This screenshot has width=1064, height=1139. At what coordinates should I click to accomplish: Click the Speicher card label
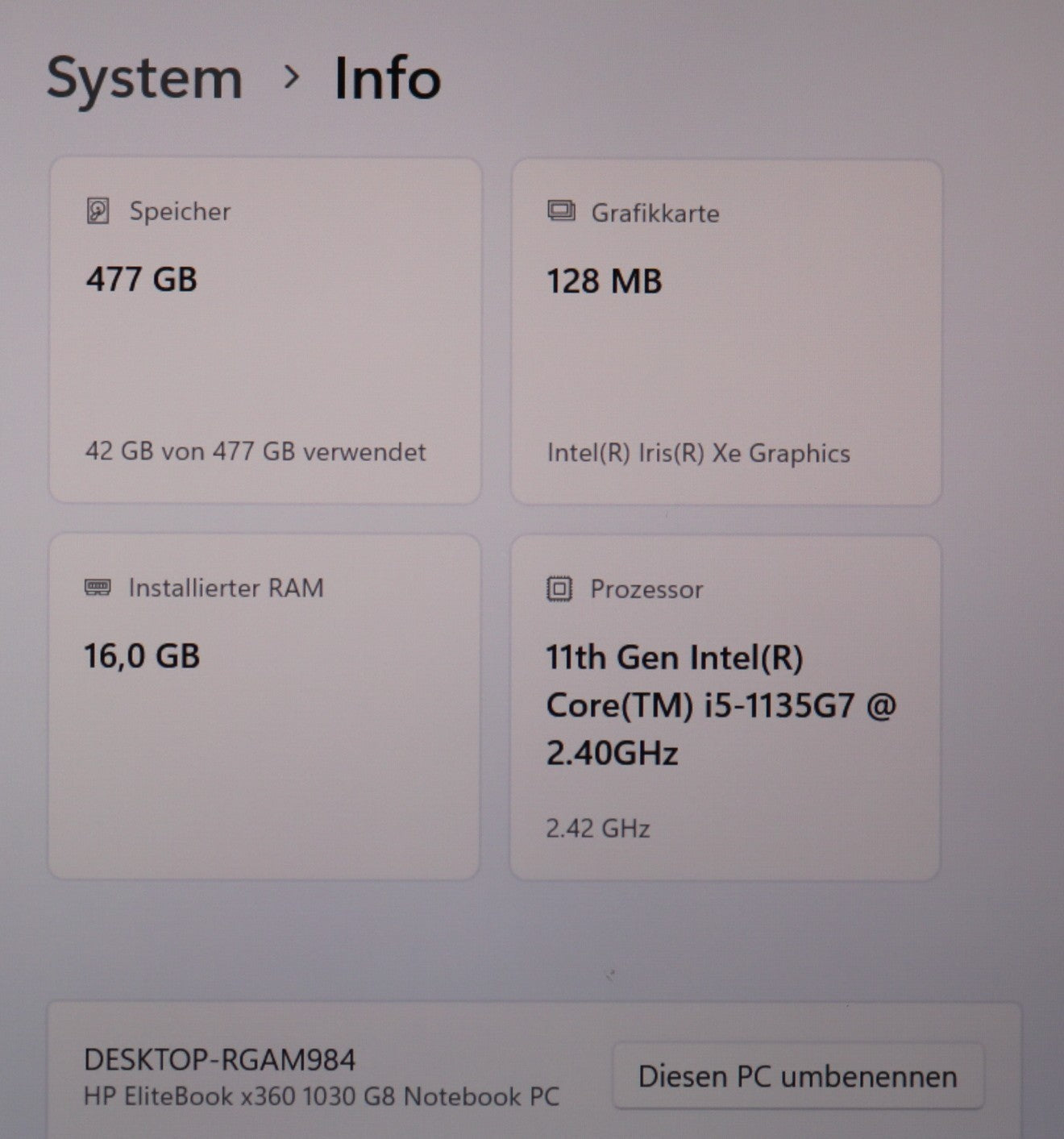180,212
